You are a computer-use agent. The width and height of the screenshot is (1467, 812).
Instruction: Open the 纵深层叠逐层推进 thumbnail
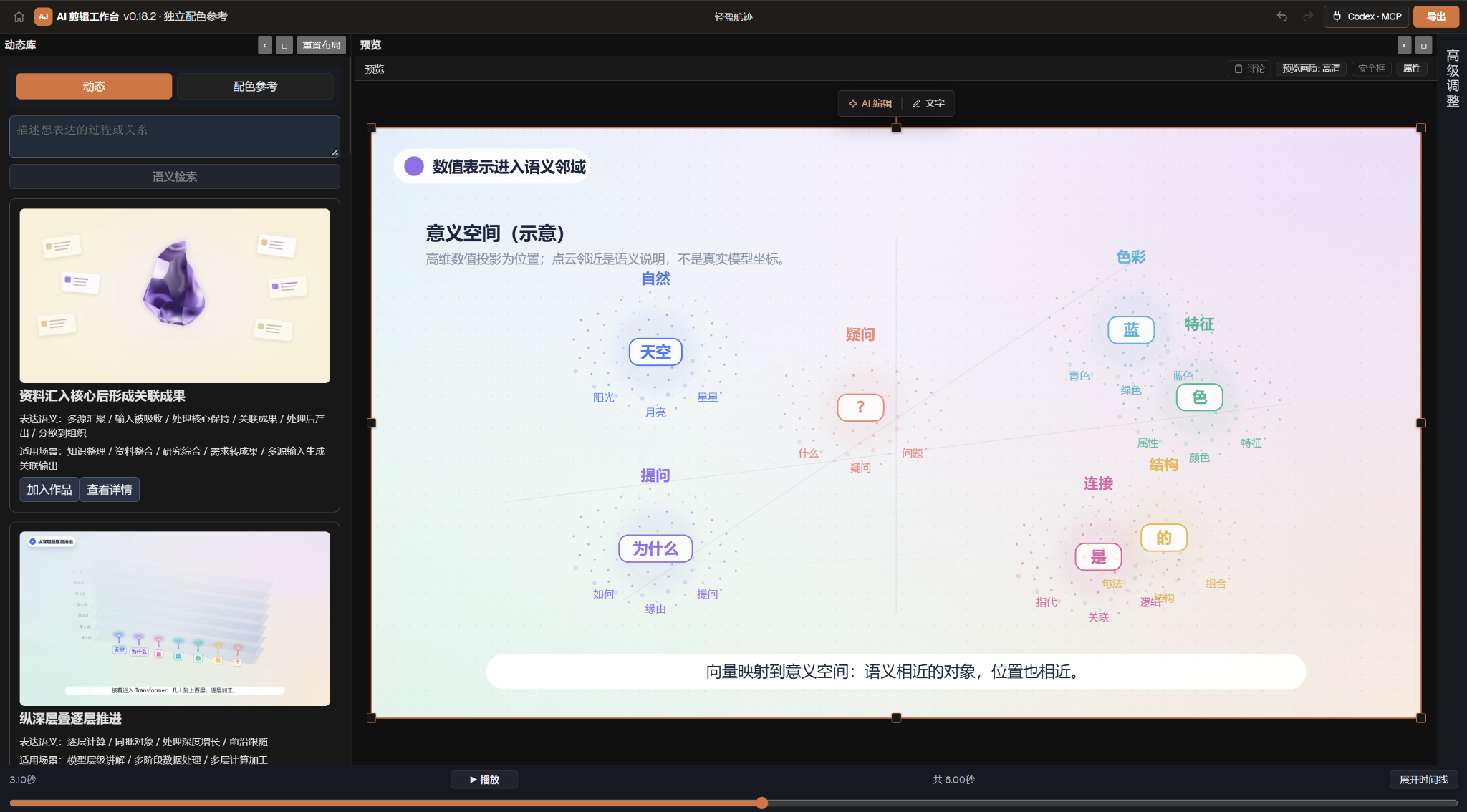175,619
